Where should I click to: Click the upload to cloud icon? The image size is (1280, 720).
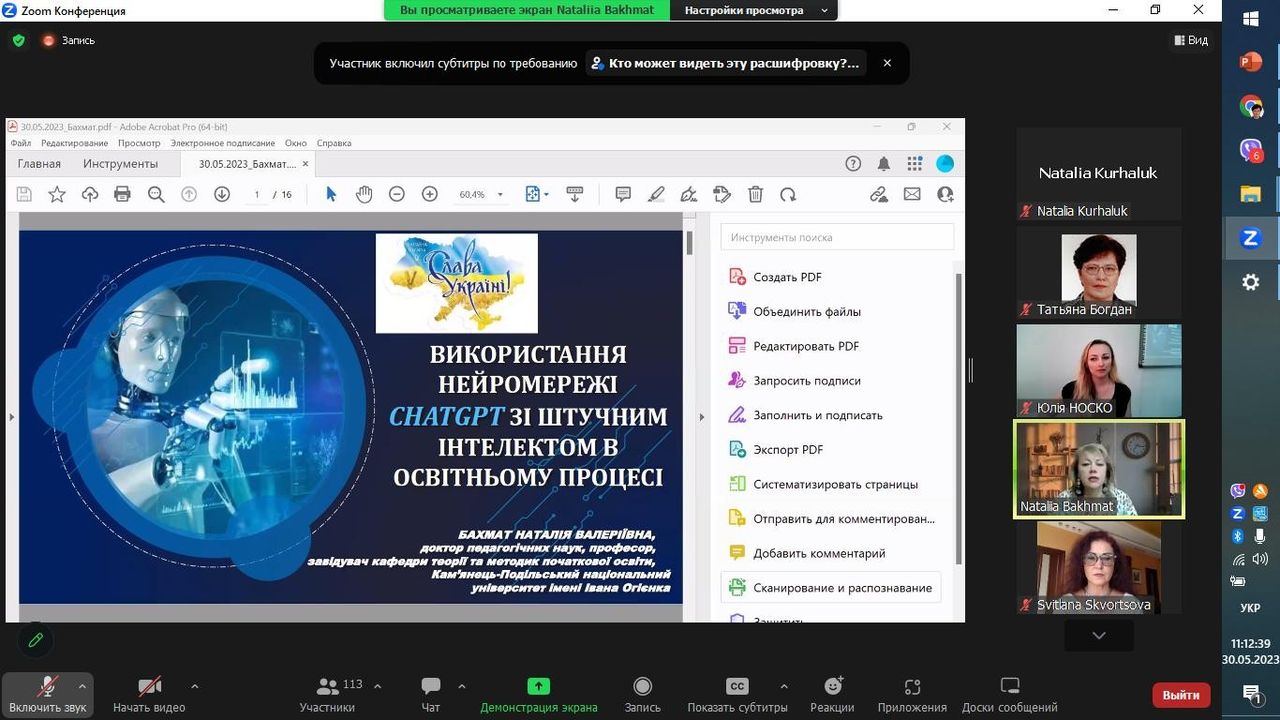click(x=90, y=194)
